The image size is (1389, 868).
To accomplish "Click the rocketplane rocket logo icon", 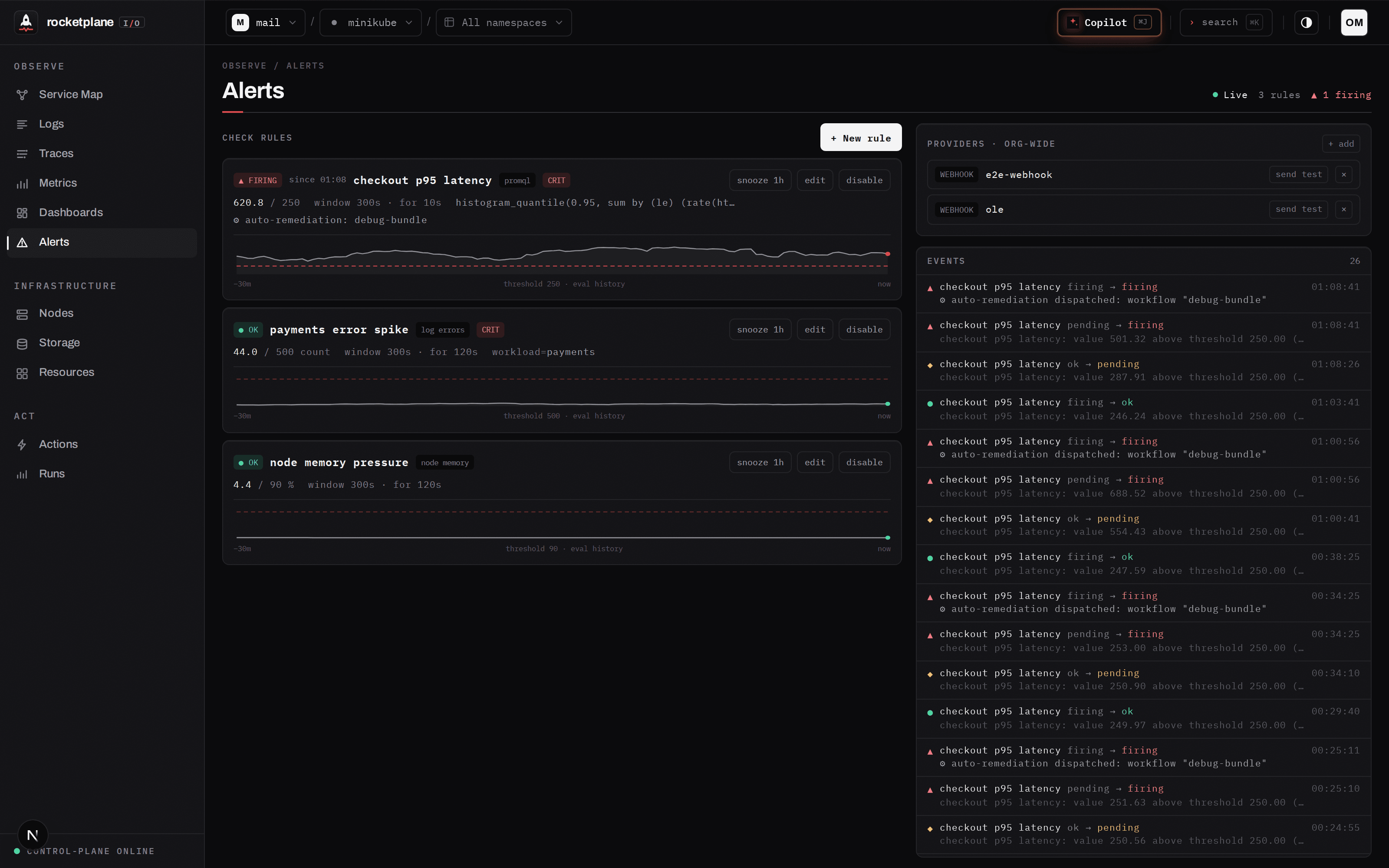I will pyautogui.click(x=26, y=23).
